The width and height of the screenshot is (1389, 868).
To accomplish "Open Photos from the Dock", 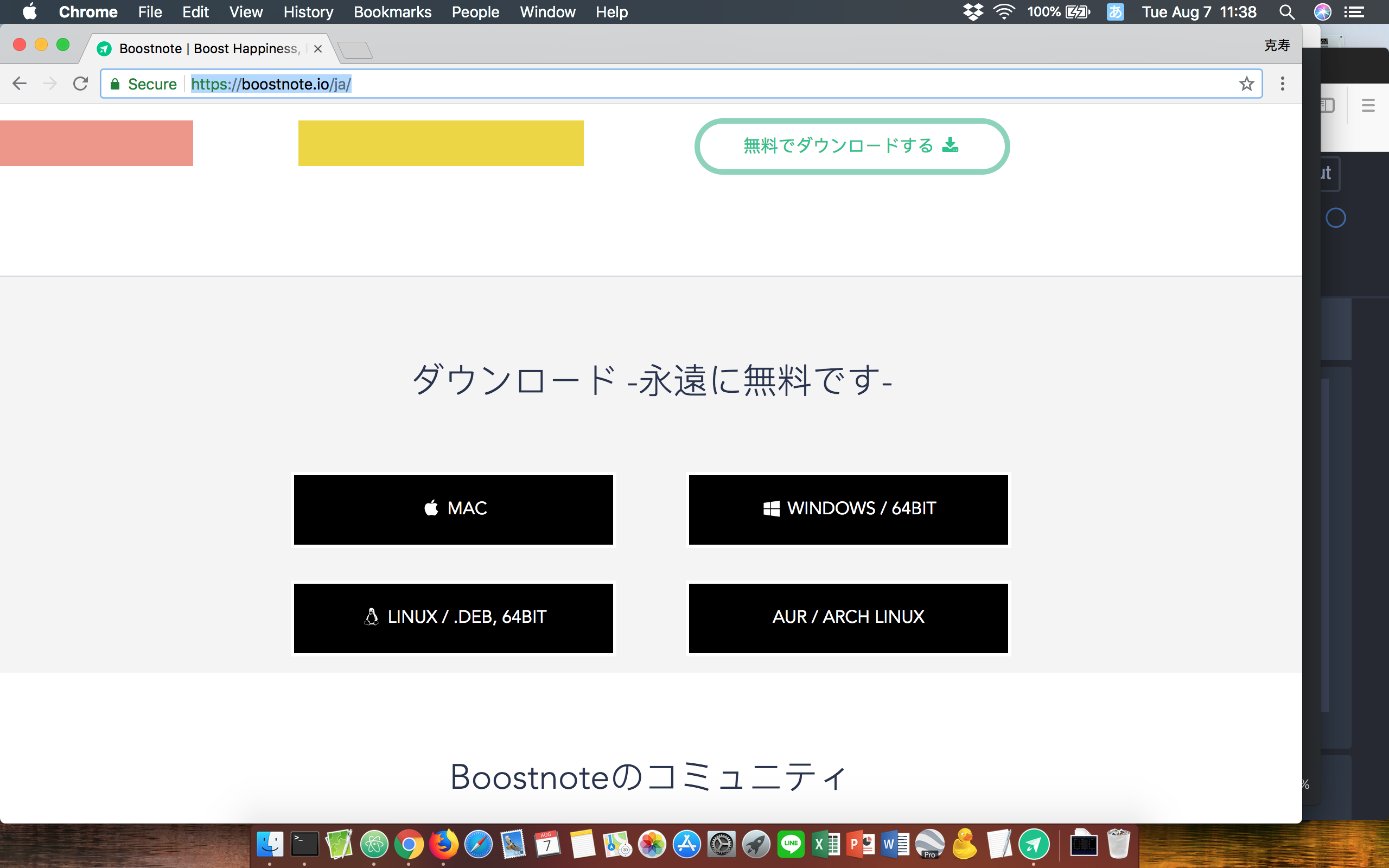I will 652,845.
